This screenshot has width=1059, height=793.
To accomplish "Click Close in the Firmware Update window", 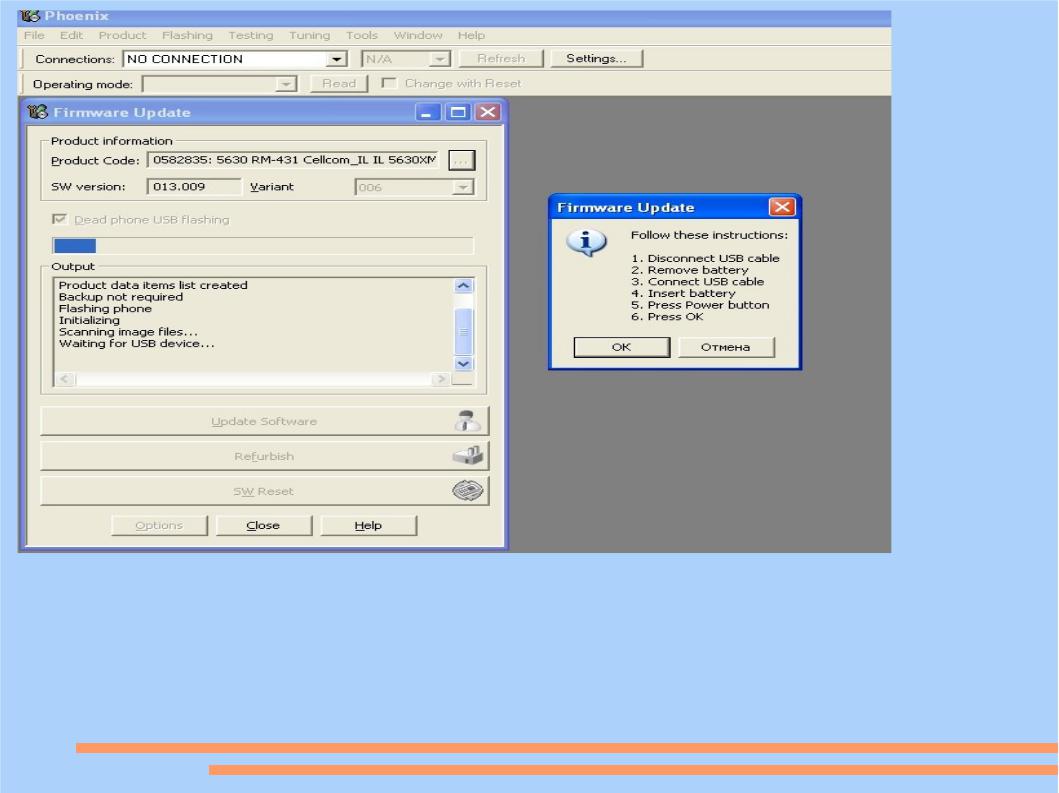I will pos(263,526).
